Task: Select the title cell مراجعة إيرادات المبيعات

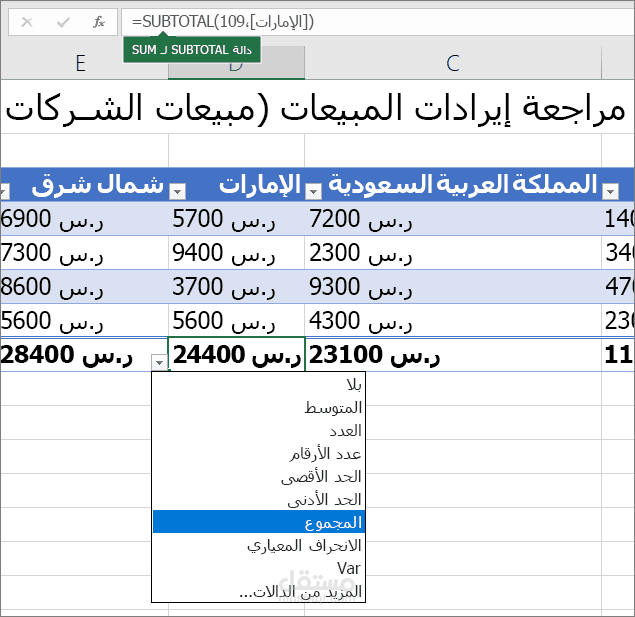Action: pos(318,108)
